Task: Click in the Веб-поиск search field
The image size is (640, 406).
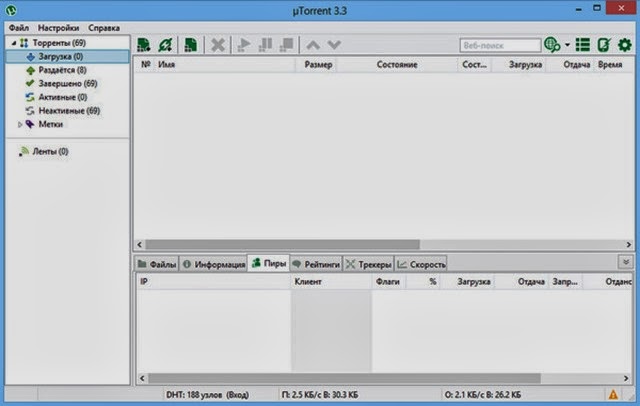Action: 500,45
